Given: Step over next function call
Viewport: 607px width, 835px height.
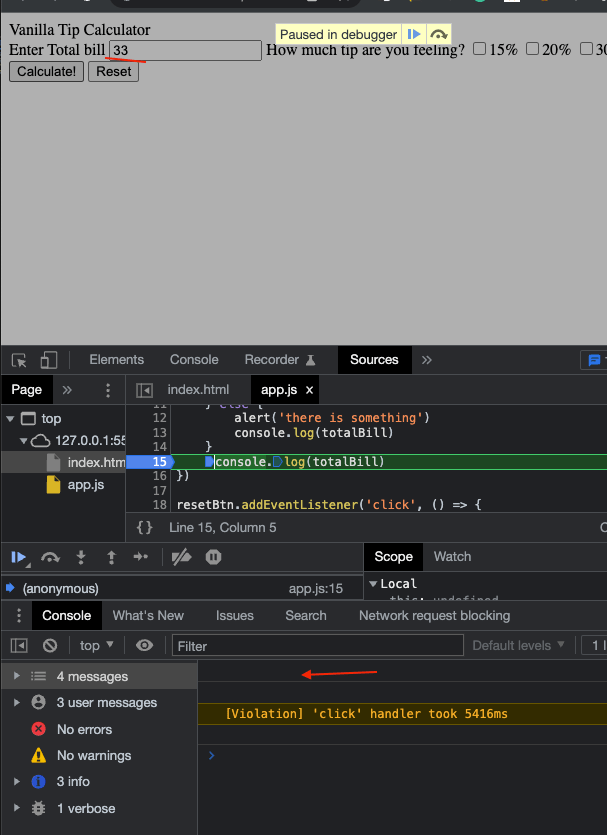Looking at the screenshot, I should pyautogui.click(x=51, y=558).
